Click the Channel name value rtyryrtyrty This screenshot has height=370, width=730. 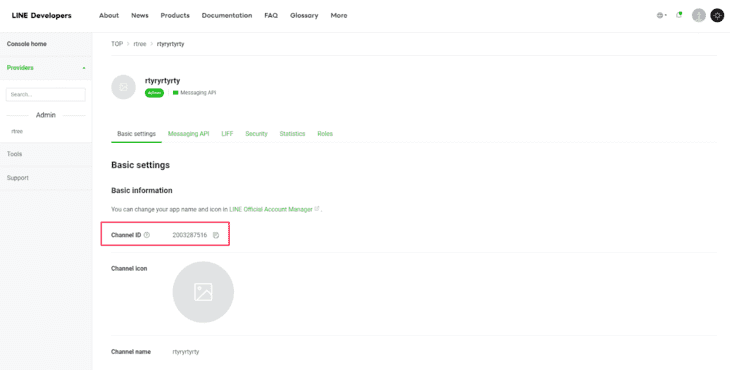[x=186, y=352]
